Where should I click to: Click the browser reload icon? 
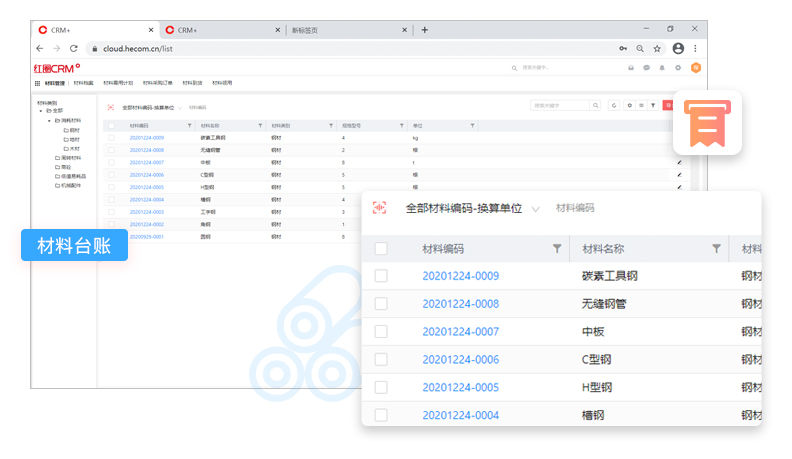pos(73,48)
